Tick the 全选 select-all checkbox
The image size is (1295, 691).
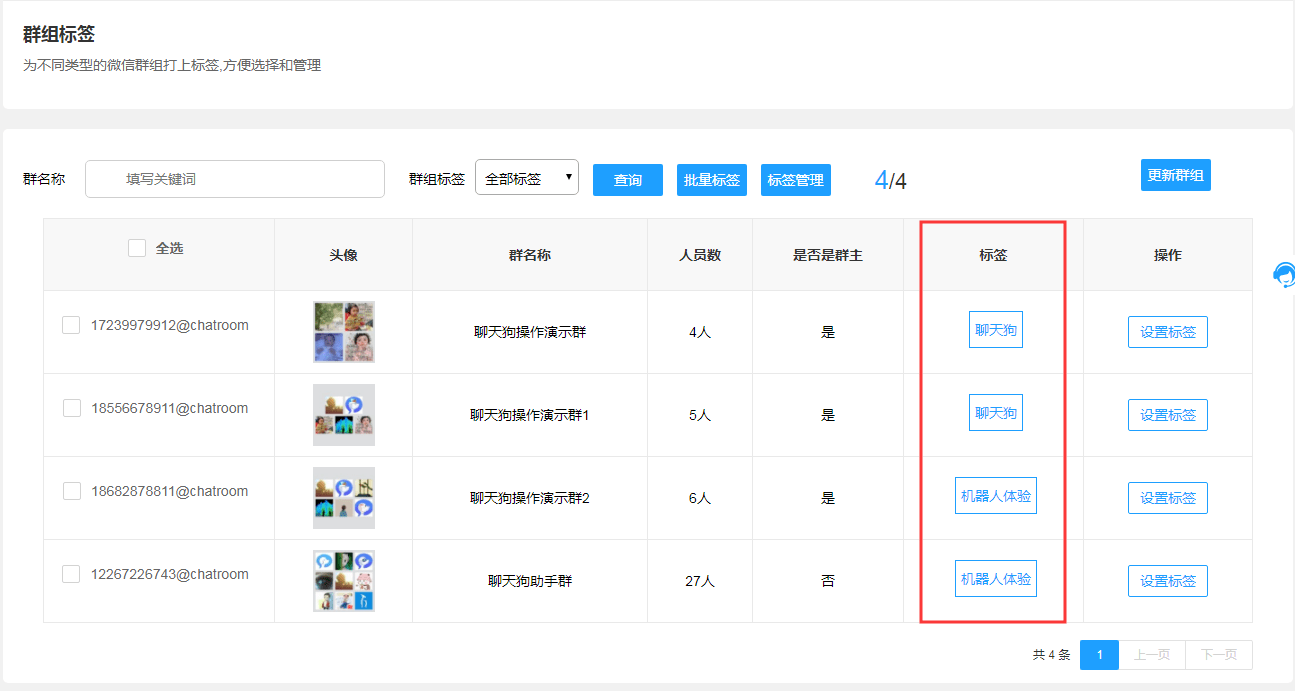(x=137, y=248)
